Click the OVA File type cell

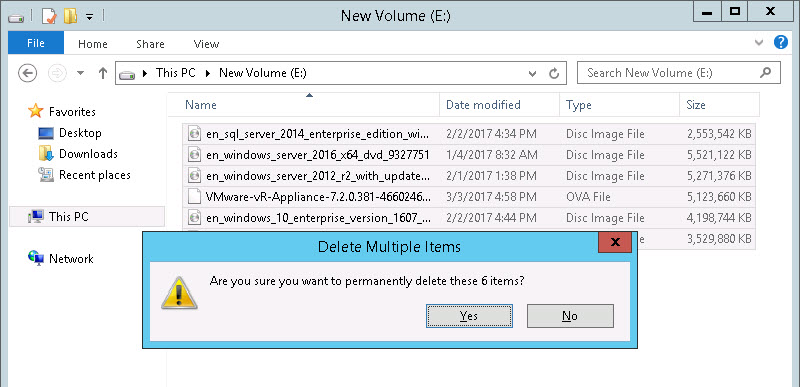tap(588, 197)
